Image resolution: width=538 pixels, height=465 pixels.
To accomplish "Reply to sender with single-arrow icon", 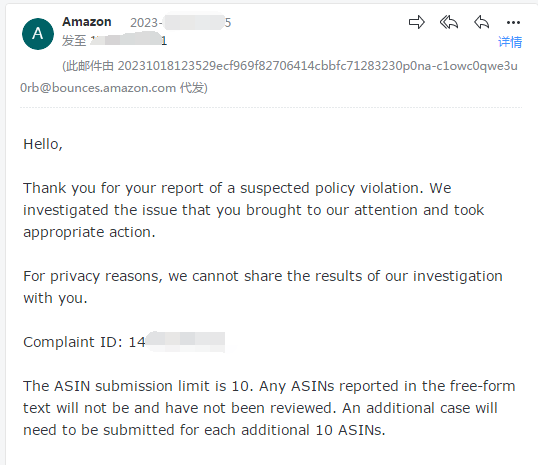I will [x=481, y=23].
